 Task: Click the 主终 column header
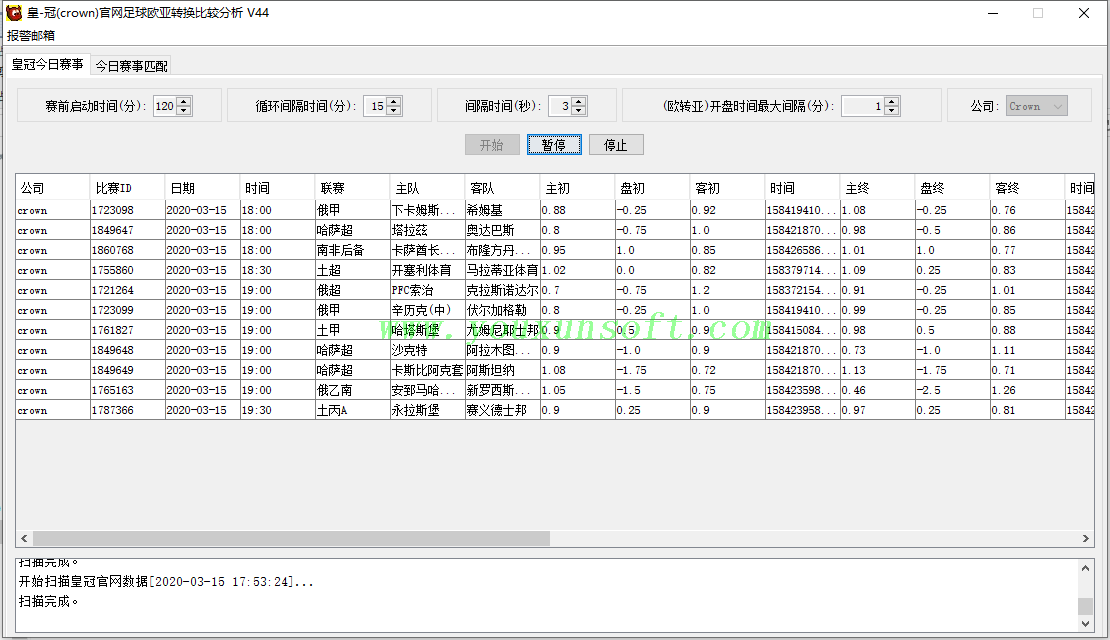pos(878,188)
